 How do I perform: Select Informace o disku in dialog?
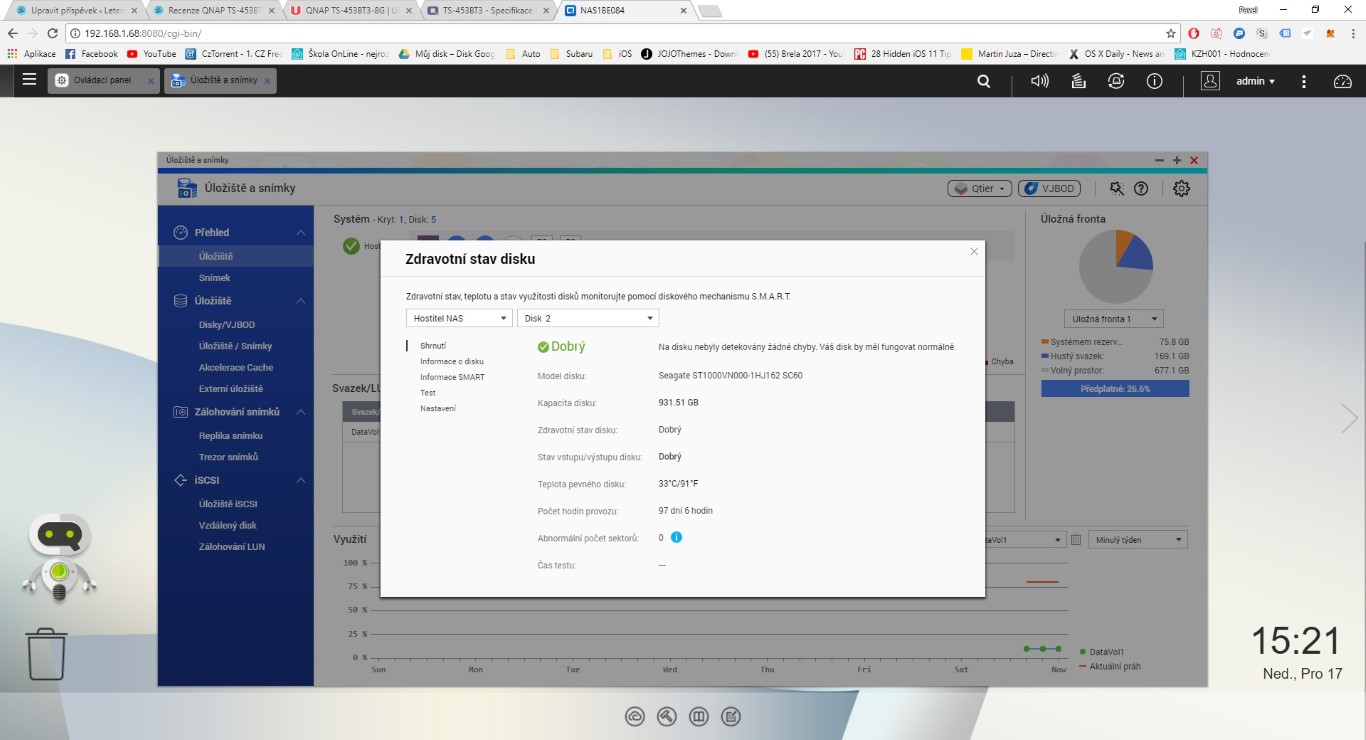[x=452, y=361]
